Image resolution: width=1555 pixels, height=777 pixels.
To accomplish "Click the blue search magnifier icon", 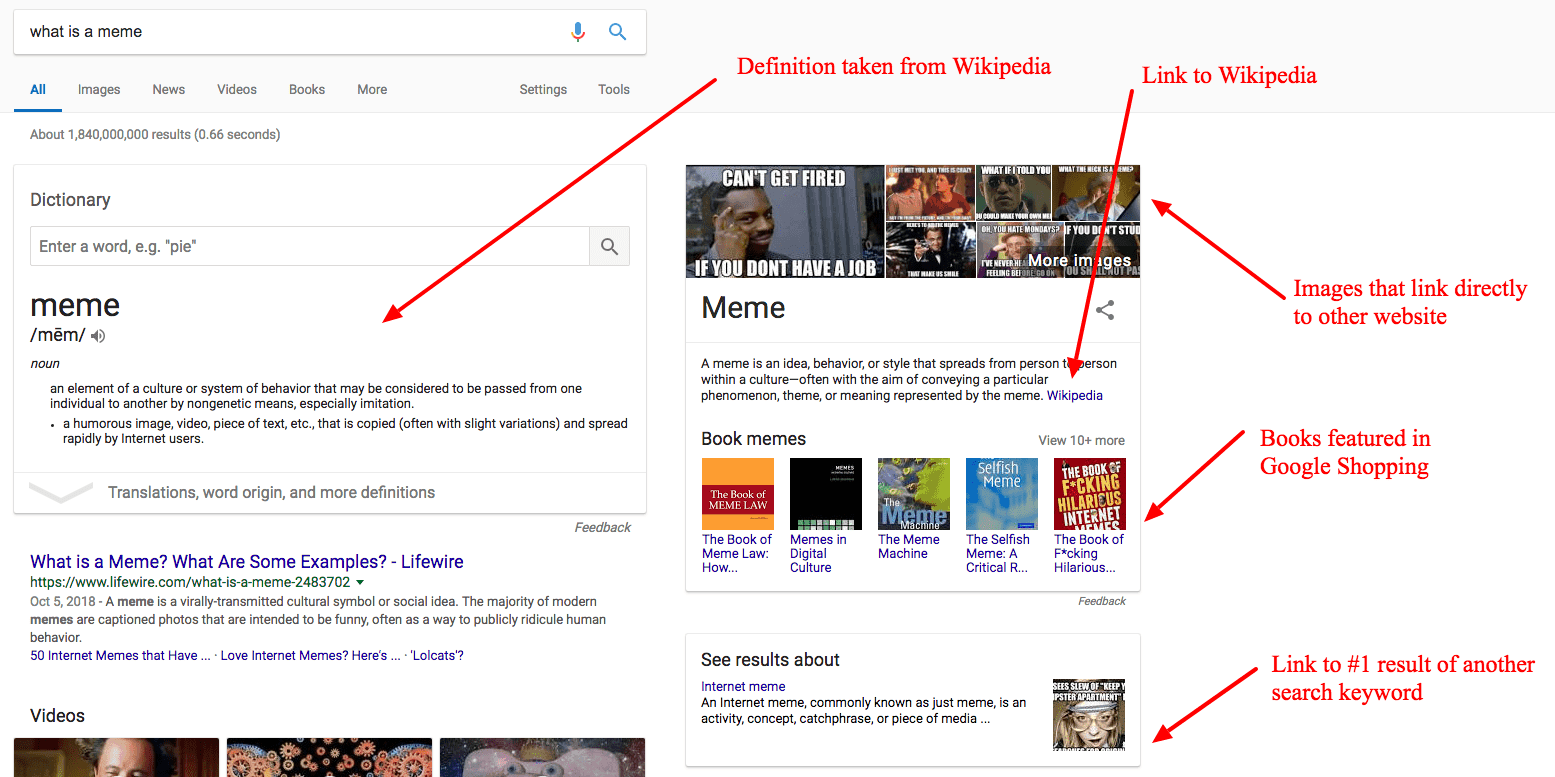I will point(618,32).
